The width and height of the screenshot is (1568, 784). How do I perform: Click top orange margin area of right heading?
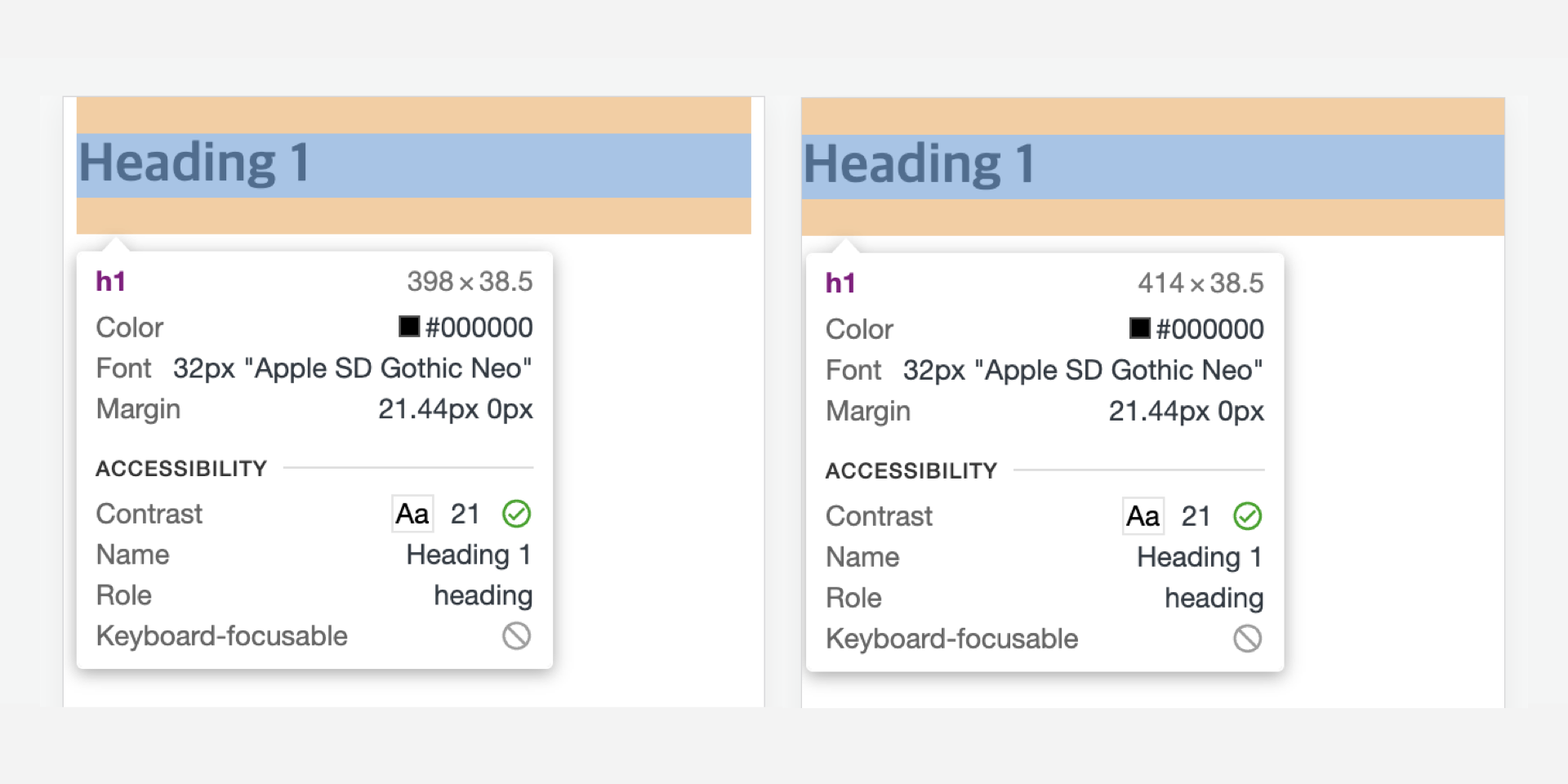[x=1152, y=116]
